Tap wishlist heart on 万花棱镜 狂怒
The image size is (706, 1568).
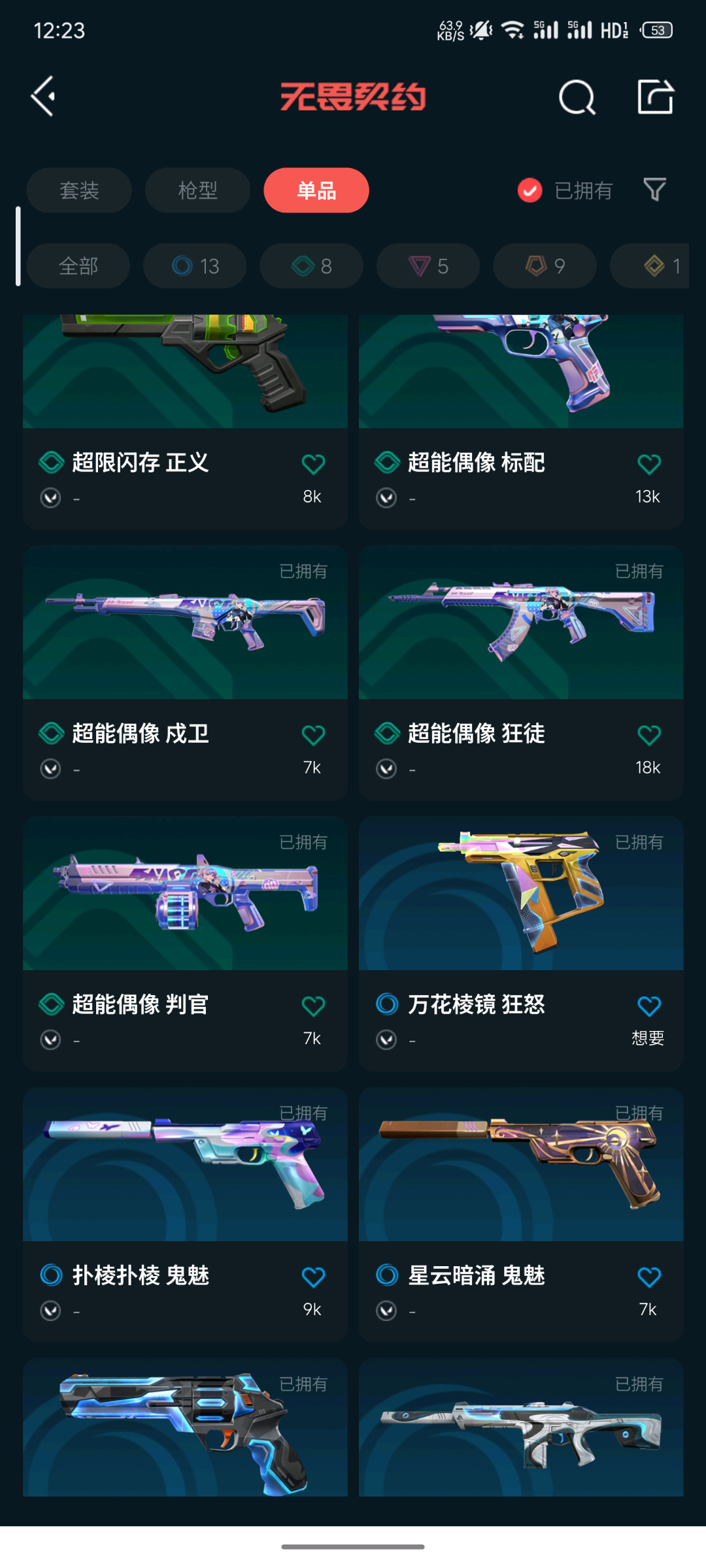point(648,1006)
